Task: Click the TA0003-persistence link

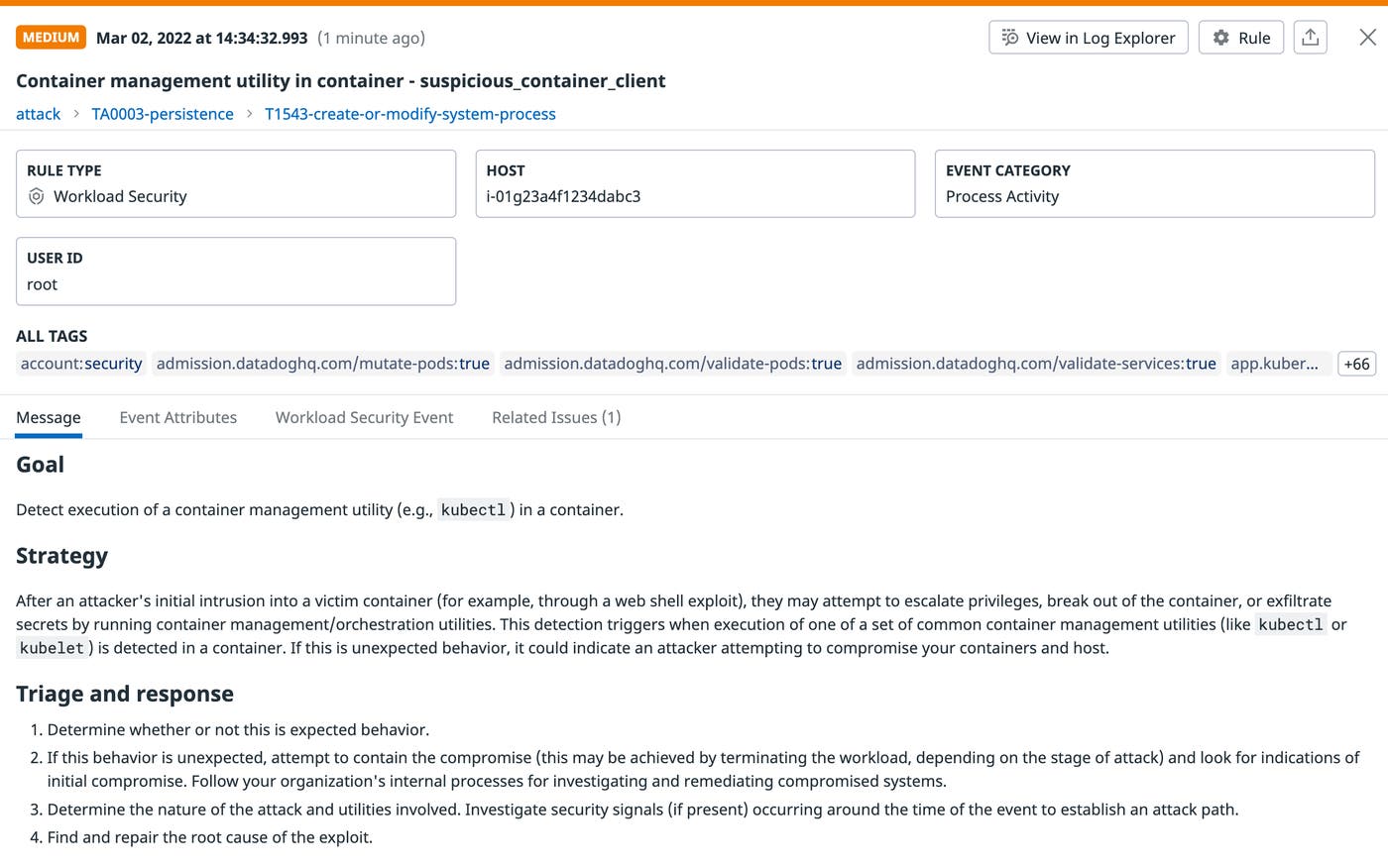Action: tap(163, 113)
